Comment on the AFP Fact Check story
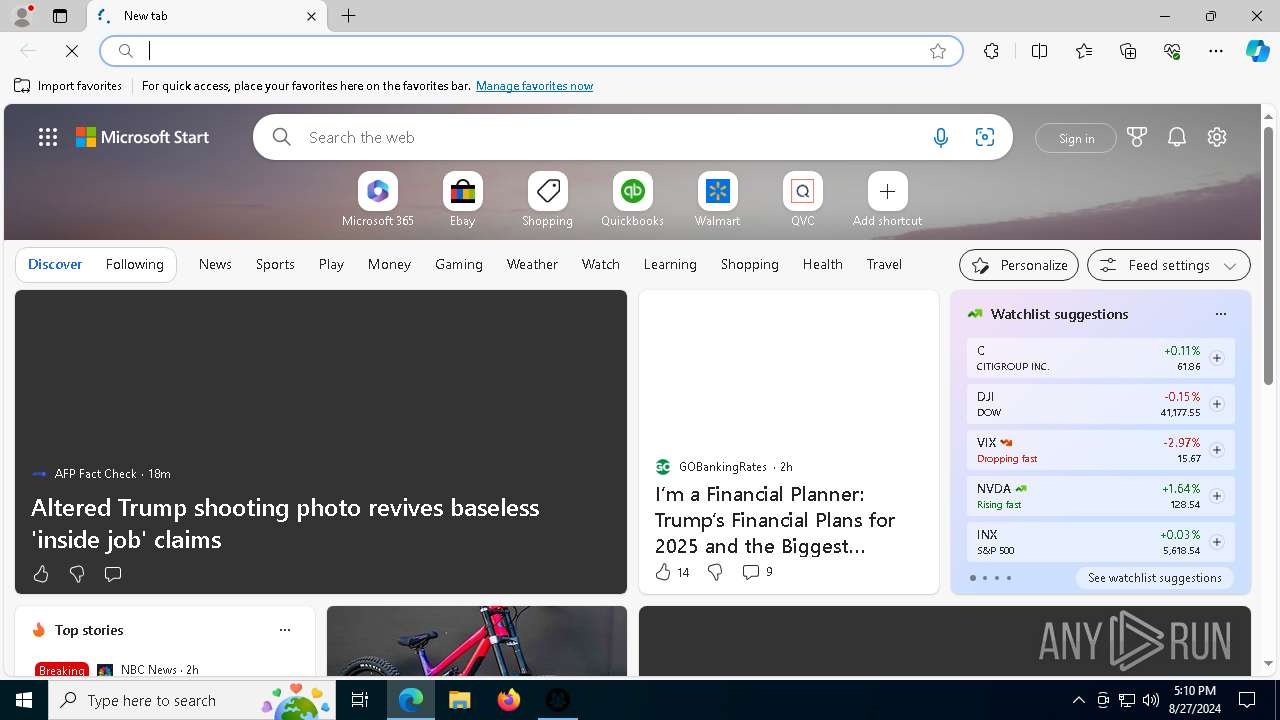This screenshot has height=720, width=1280. [x=113, y=574]
